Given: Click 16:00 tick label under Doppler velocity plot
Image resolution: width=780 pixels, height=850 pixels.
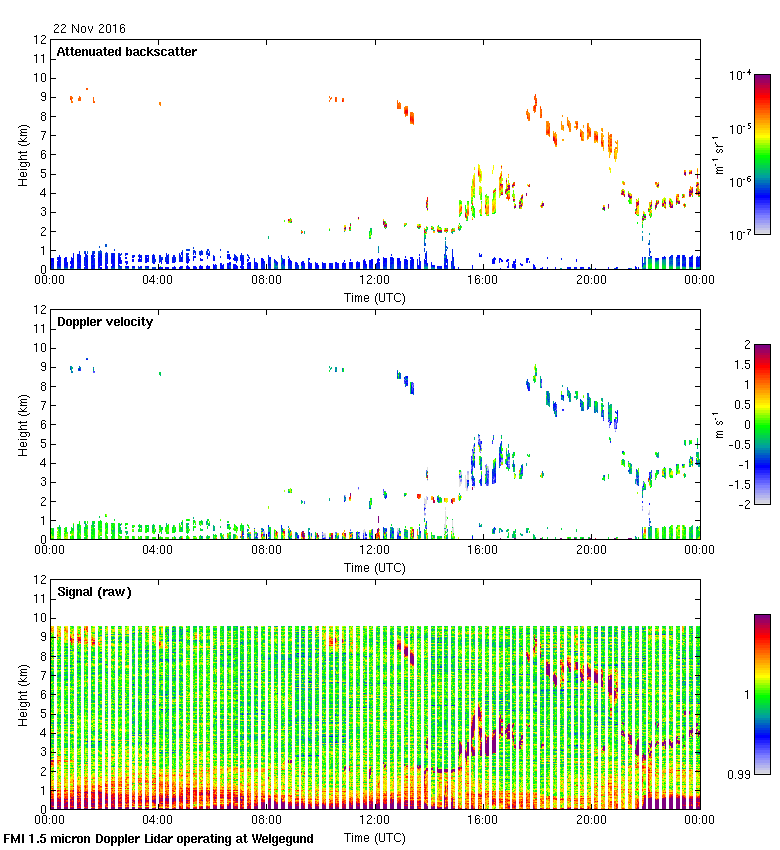Looking at the screenshot, I should point(483,550).
